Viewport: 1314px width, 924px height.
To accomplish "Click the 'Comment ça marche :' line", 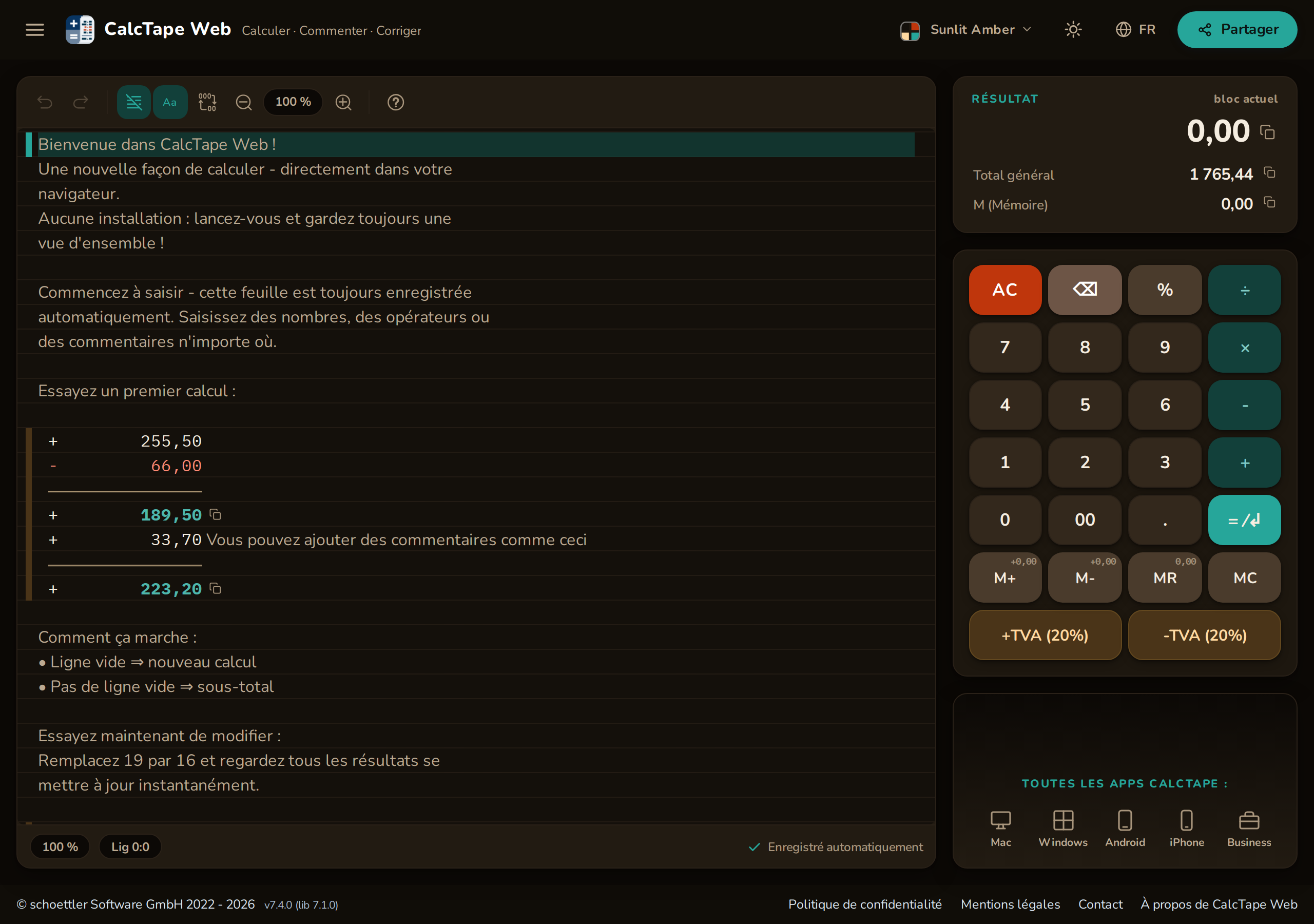I will click(118, 637).
